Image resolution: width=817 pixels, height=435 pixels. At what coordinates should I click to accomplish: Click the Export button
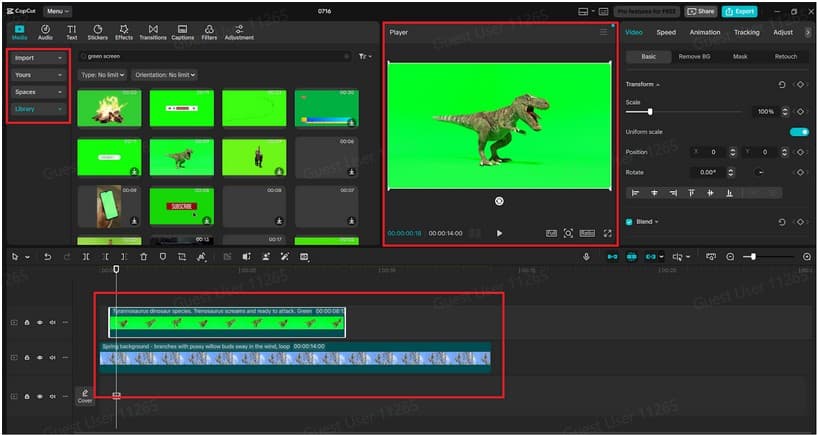[739, 11]
